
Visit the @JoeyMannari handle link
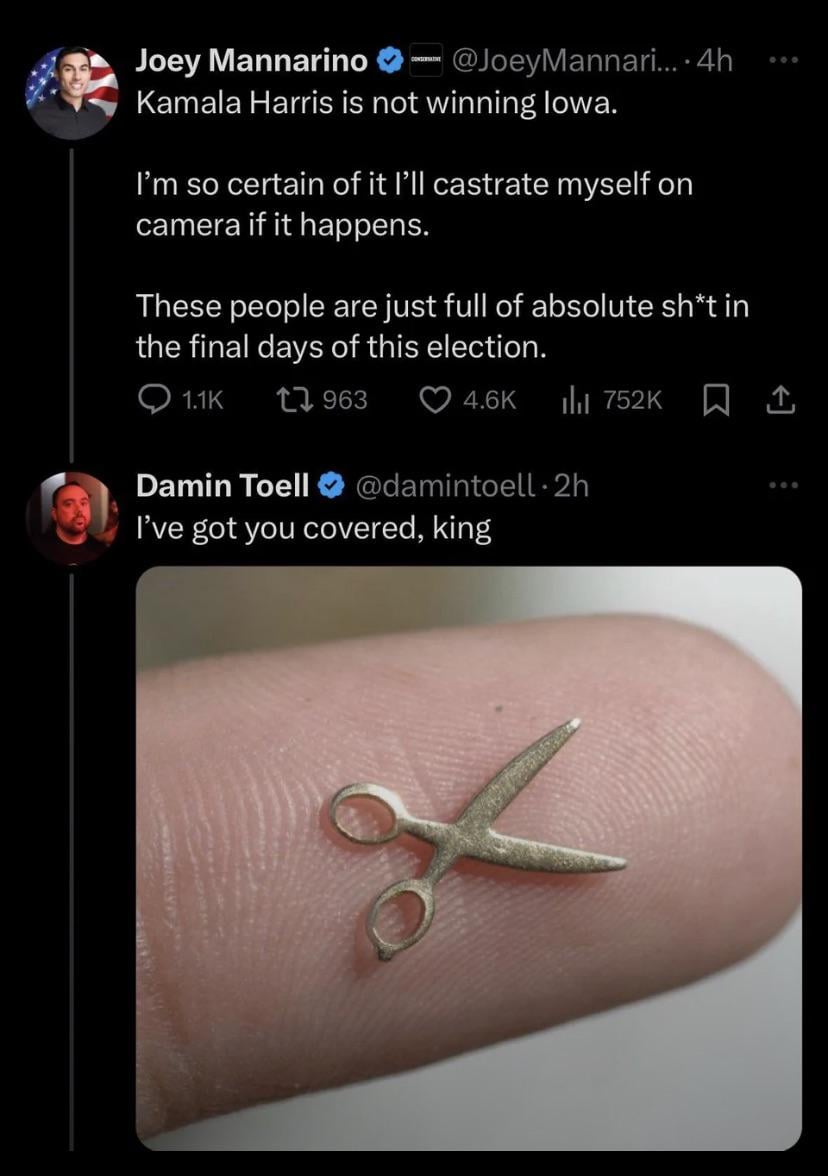(565, 61)
